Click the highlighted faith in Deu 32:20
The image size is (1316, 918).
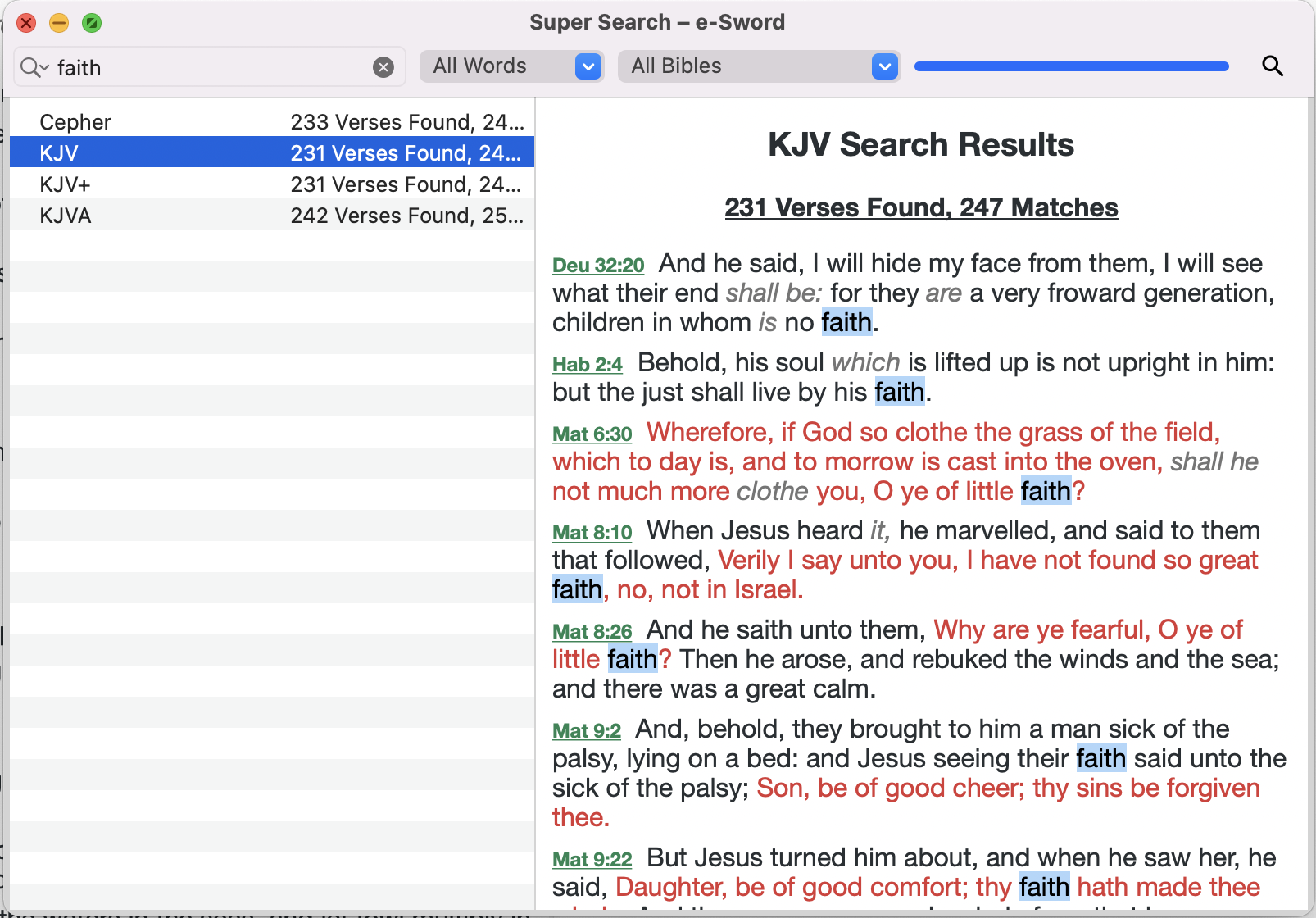pos(846,322)
